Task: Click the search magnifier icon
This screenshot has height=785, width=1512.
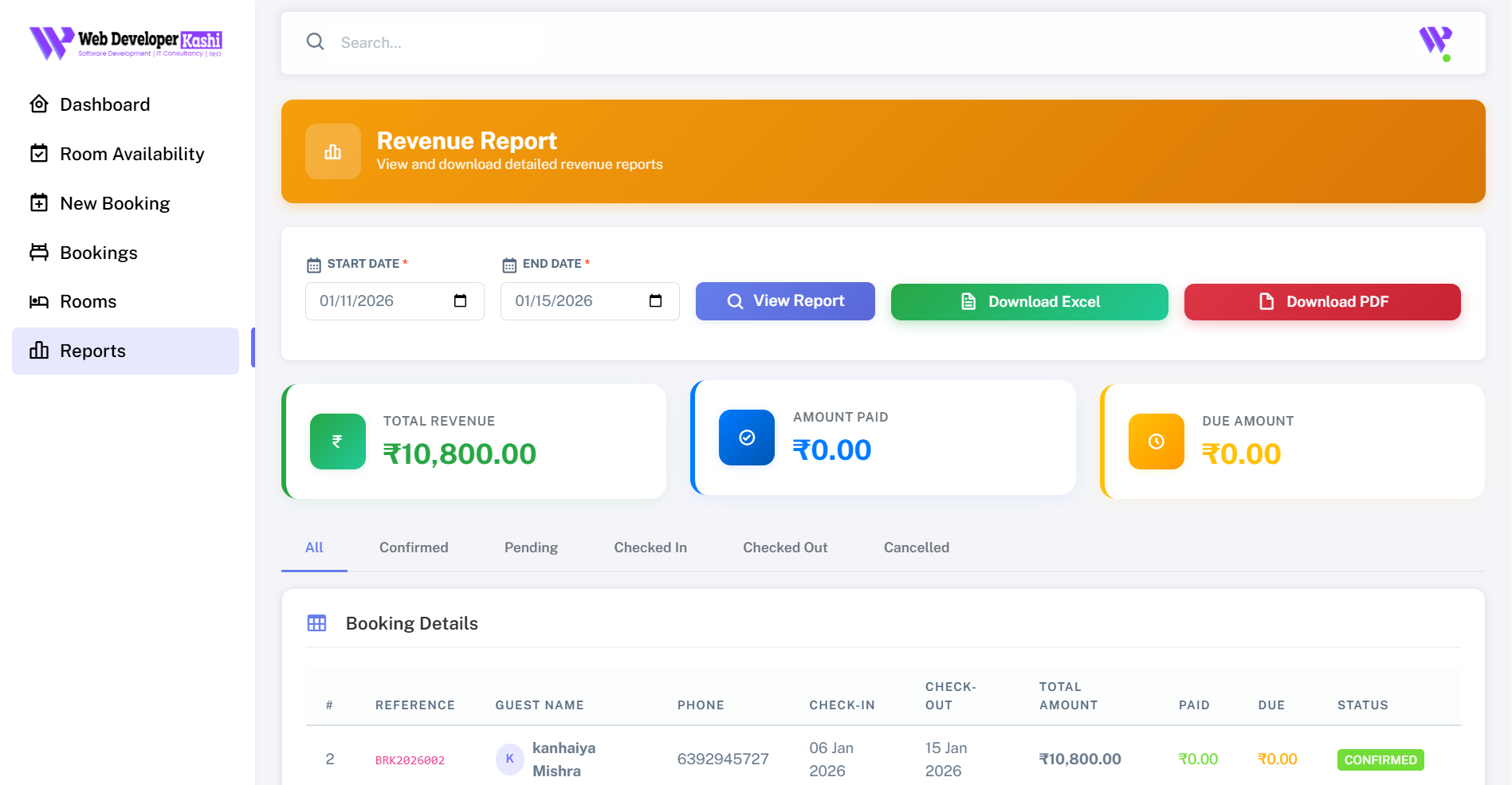Action: click(x=316, y=42)
